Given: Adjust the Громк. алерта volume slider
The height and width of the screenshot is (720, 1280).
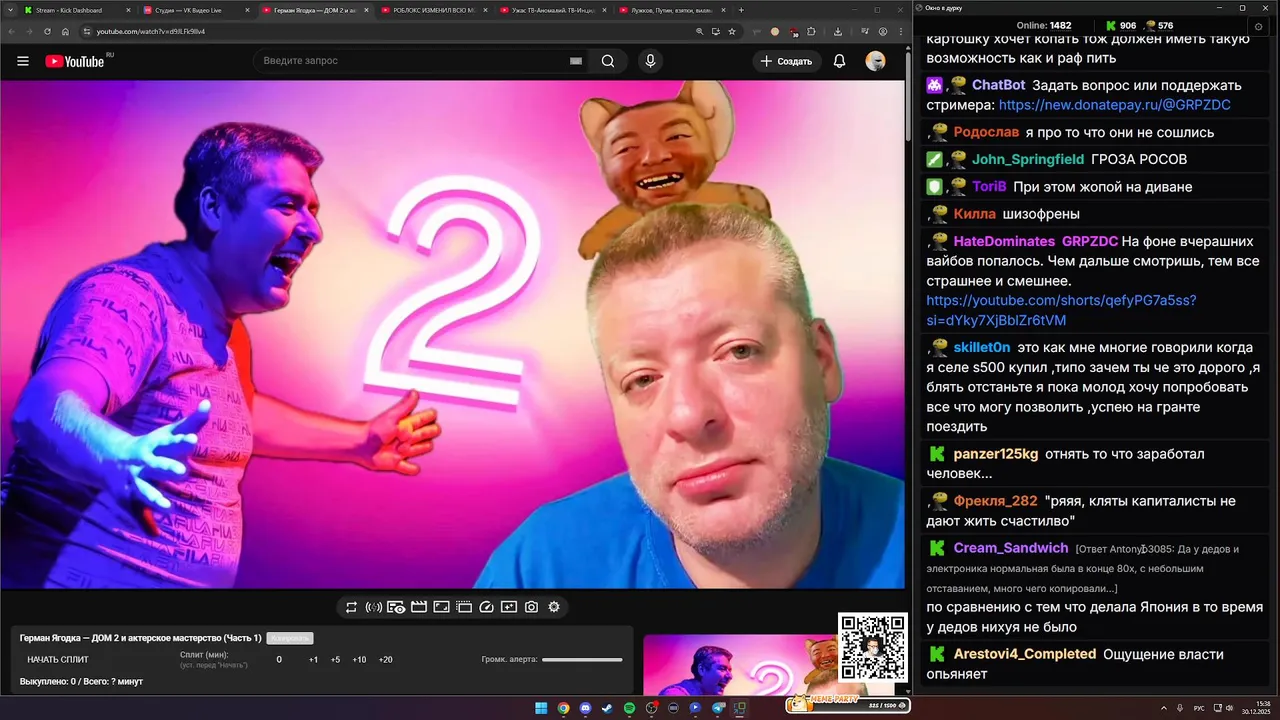Looking at the screenshot, I should click(x=582, y=659).
